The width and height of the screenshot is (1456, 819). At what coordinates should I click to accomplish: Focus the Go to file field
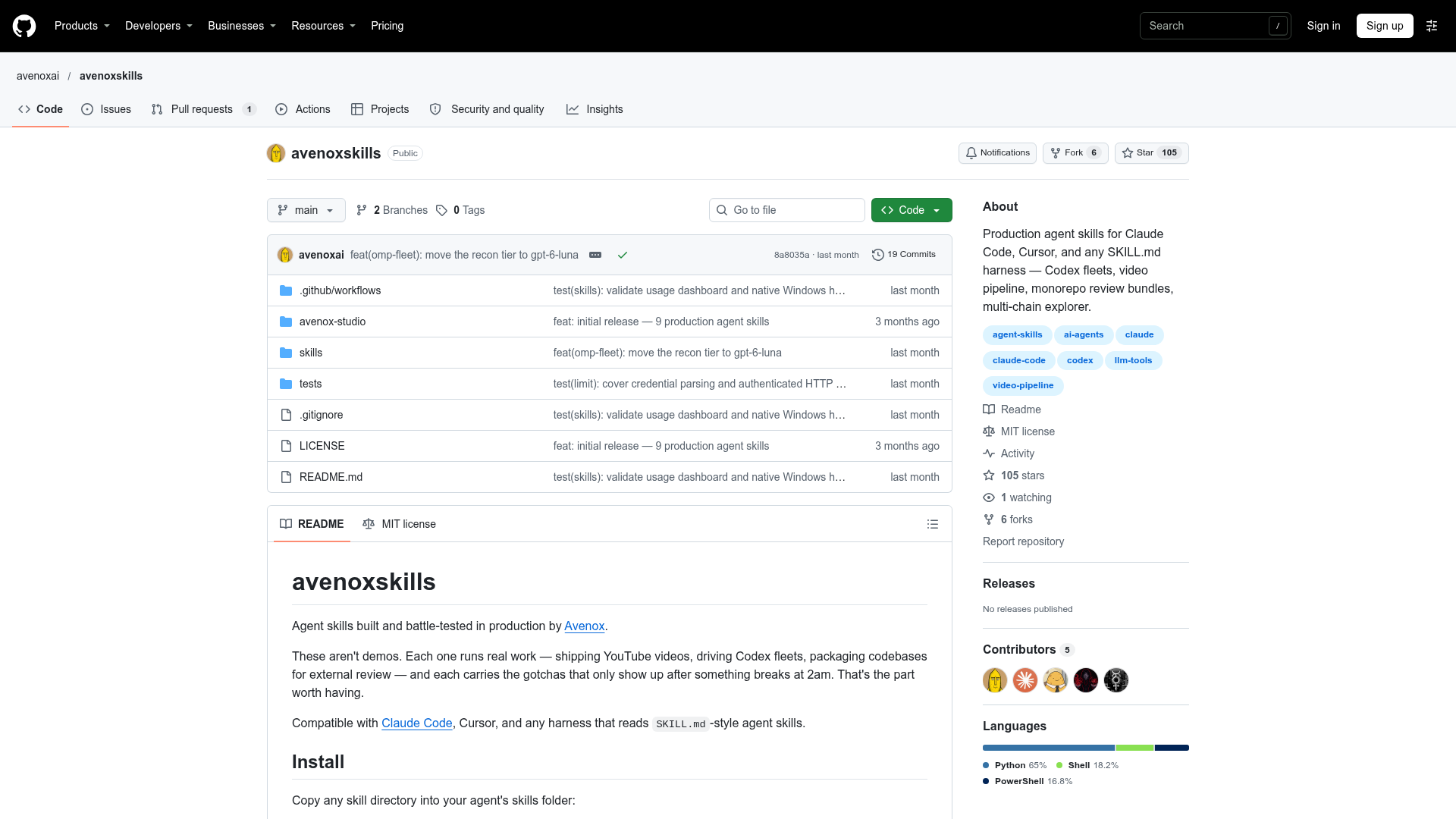tap(787, 210)
